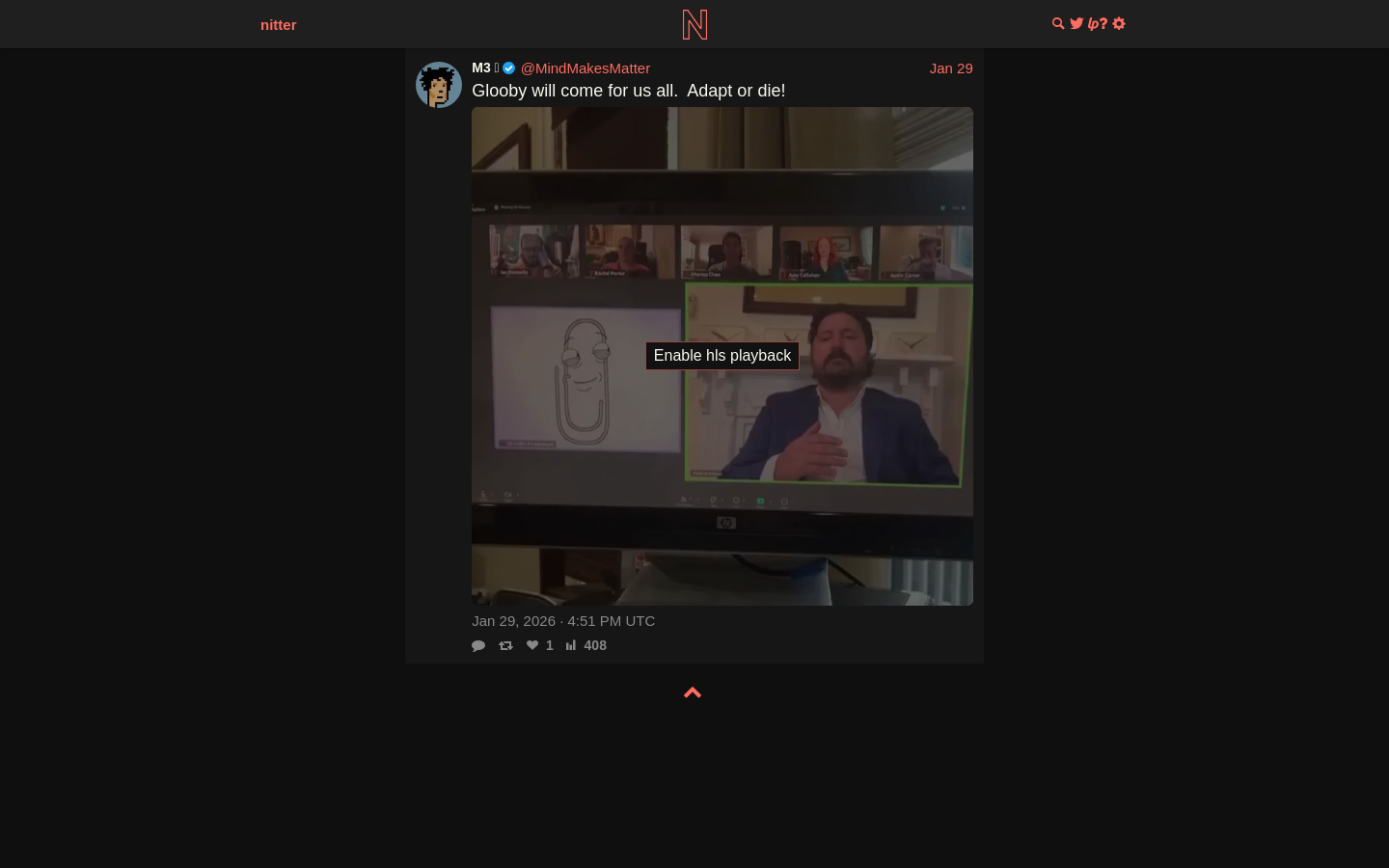
Task: Open preferences via the gear icon
Action: point(1119,24)
